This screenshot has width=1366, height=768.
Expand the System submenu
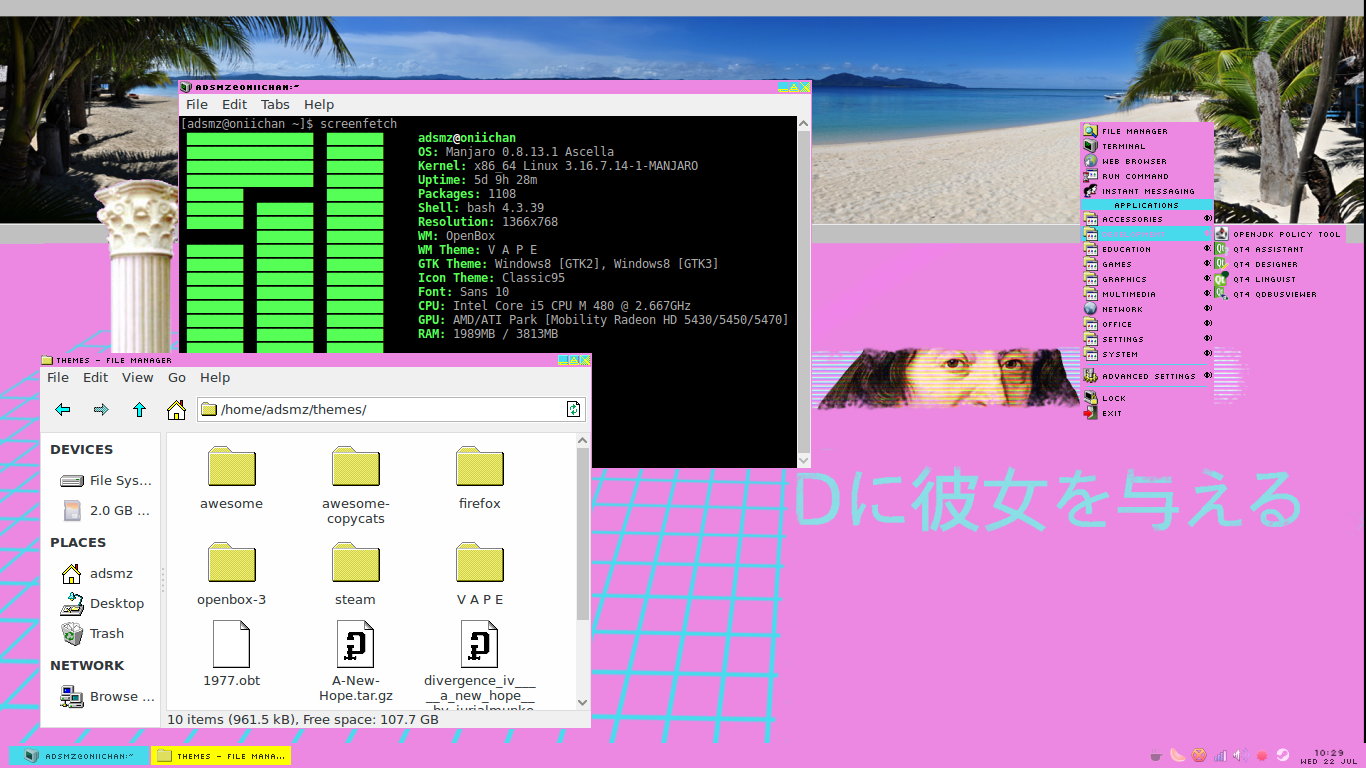1147,354
